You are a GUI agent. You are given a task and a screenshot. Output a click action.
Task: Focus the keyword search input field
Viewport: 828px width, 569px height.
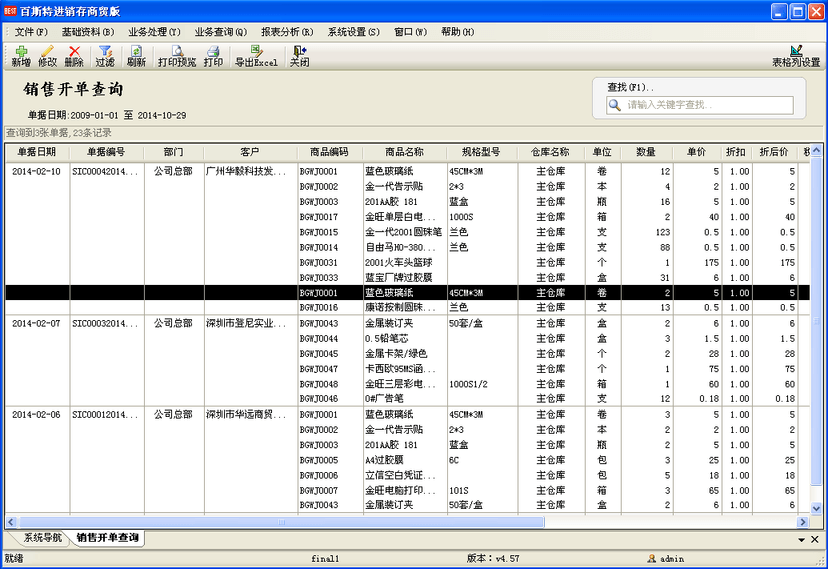click(x=700, y=105)
